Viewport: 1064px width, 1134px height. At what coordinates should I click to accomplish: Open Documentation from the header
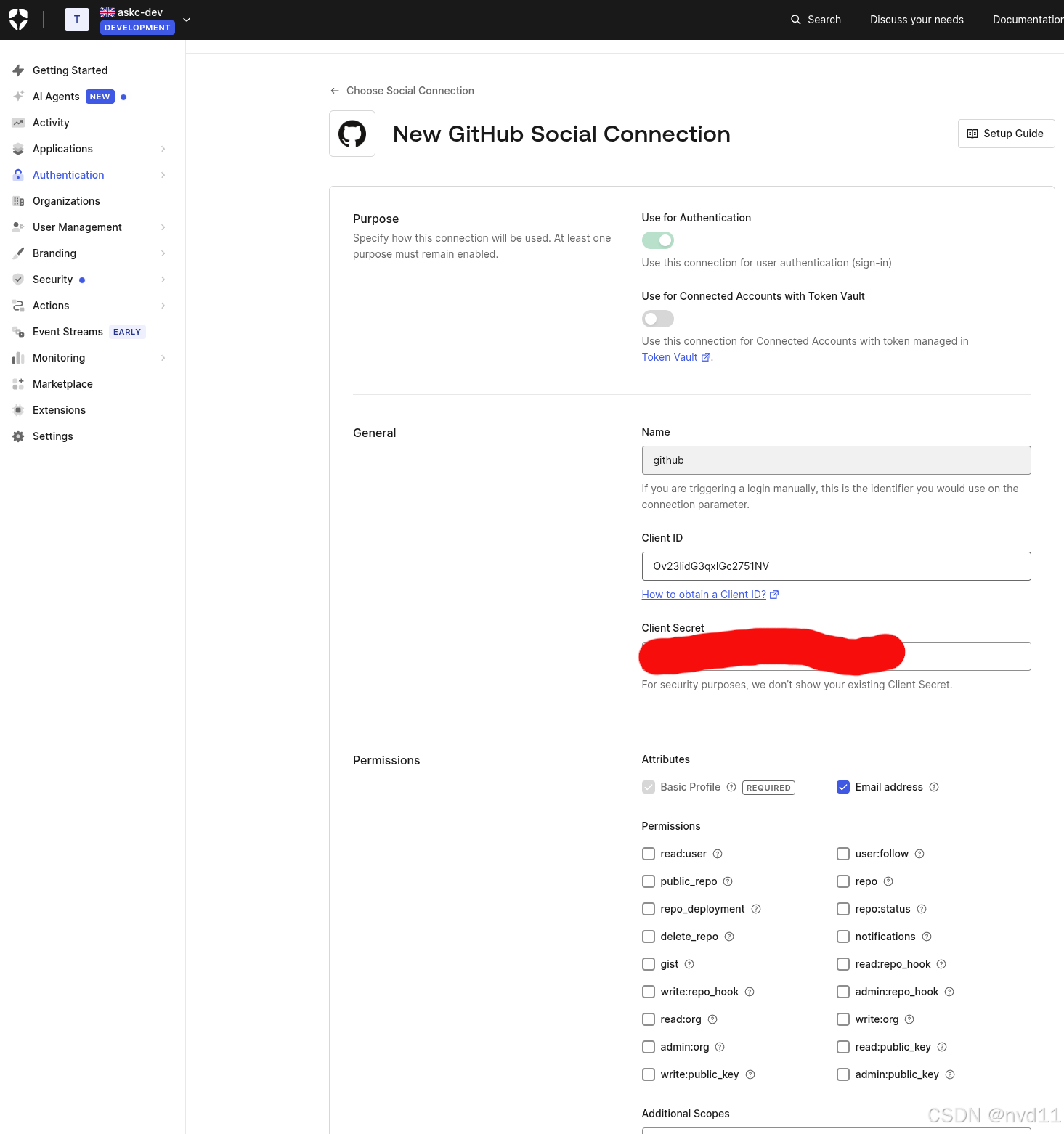[x=1028, y=20]
